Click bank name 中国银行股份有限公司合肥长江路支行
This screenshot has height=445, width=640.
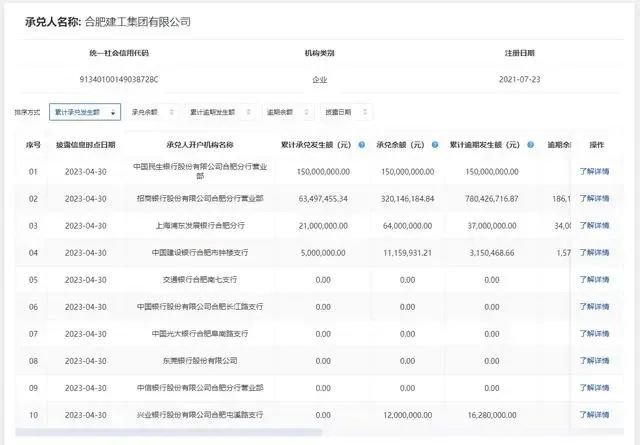200,307
